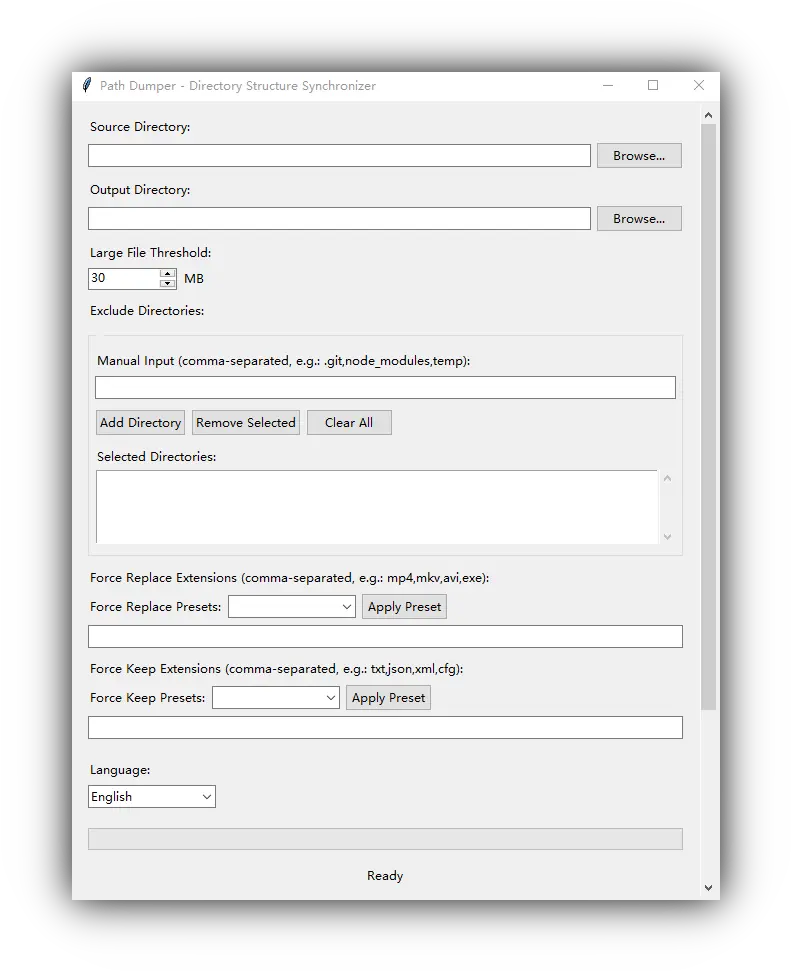Click the 'Exclude Directories:' label
The image size is (792, 972).
tap(147, 311)
